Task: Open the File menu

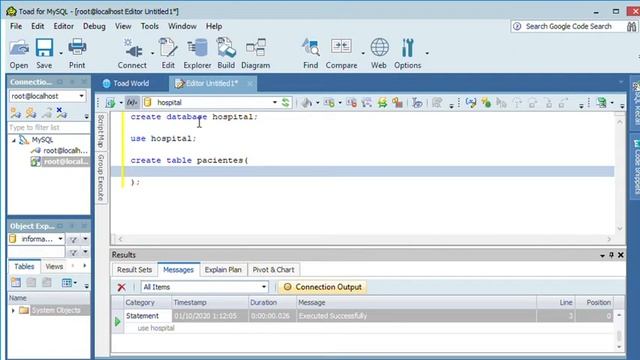Action: click(16, 26)
